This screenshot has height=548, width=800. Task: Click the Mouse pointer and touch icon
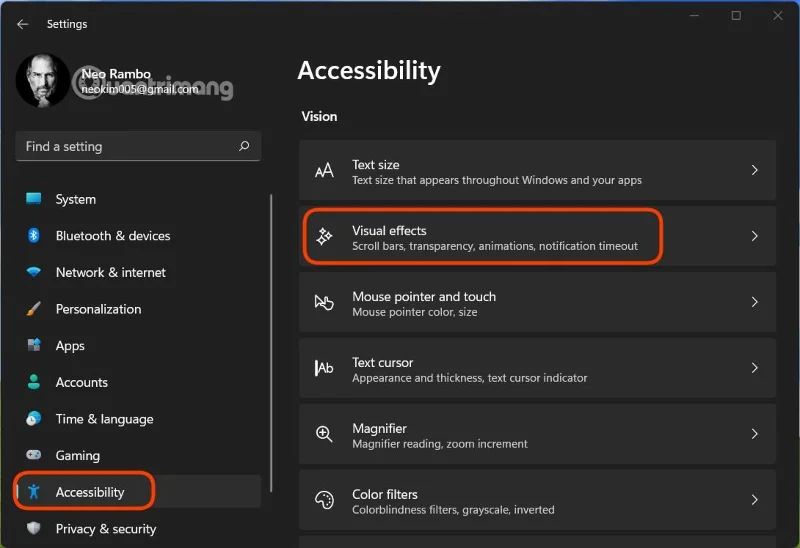click(324, 302)
